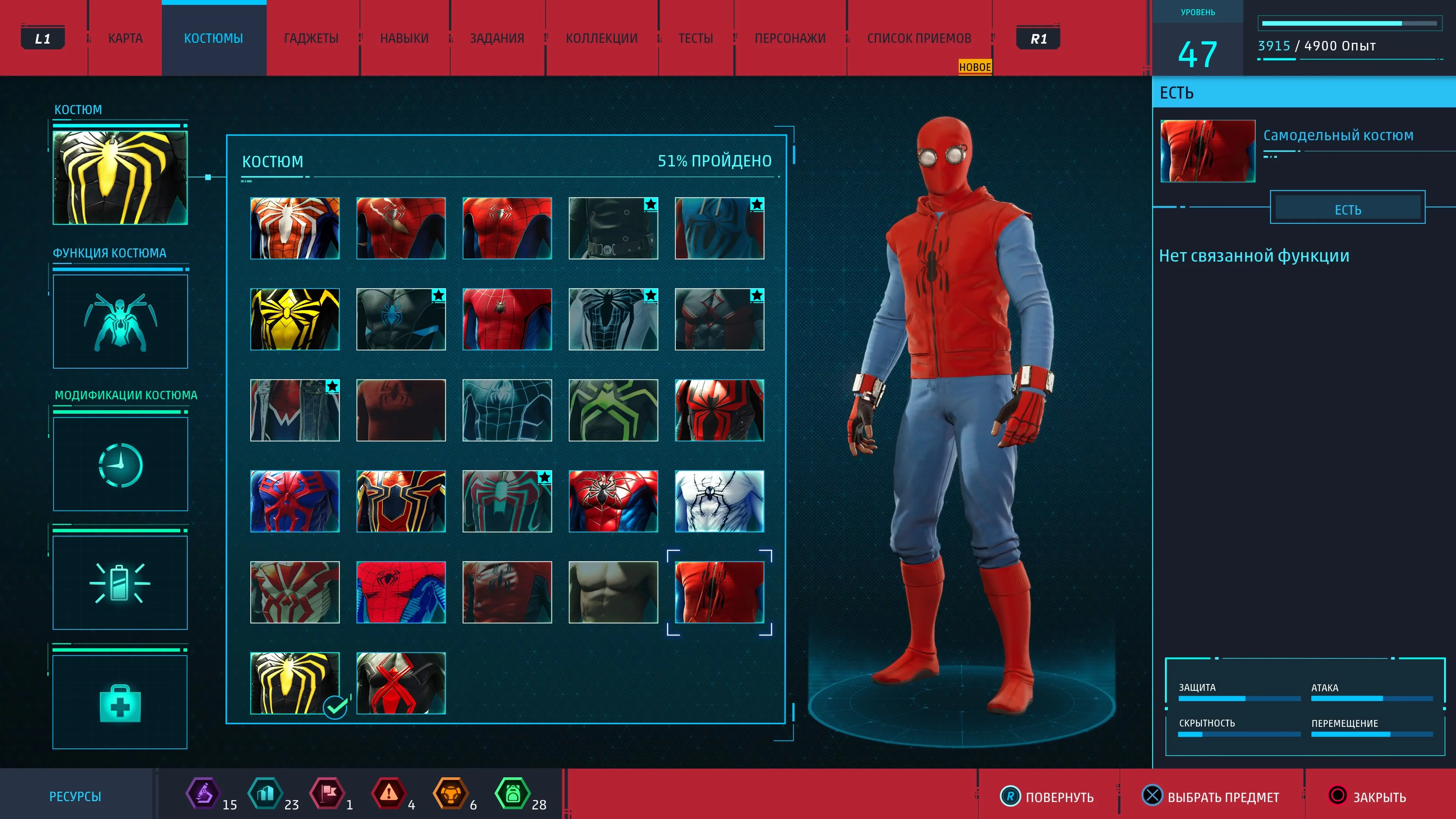
Task: Pick the classic red suit, first row third
Action: (507, 228)
